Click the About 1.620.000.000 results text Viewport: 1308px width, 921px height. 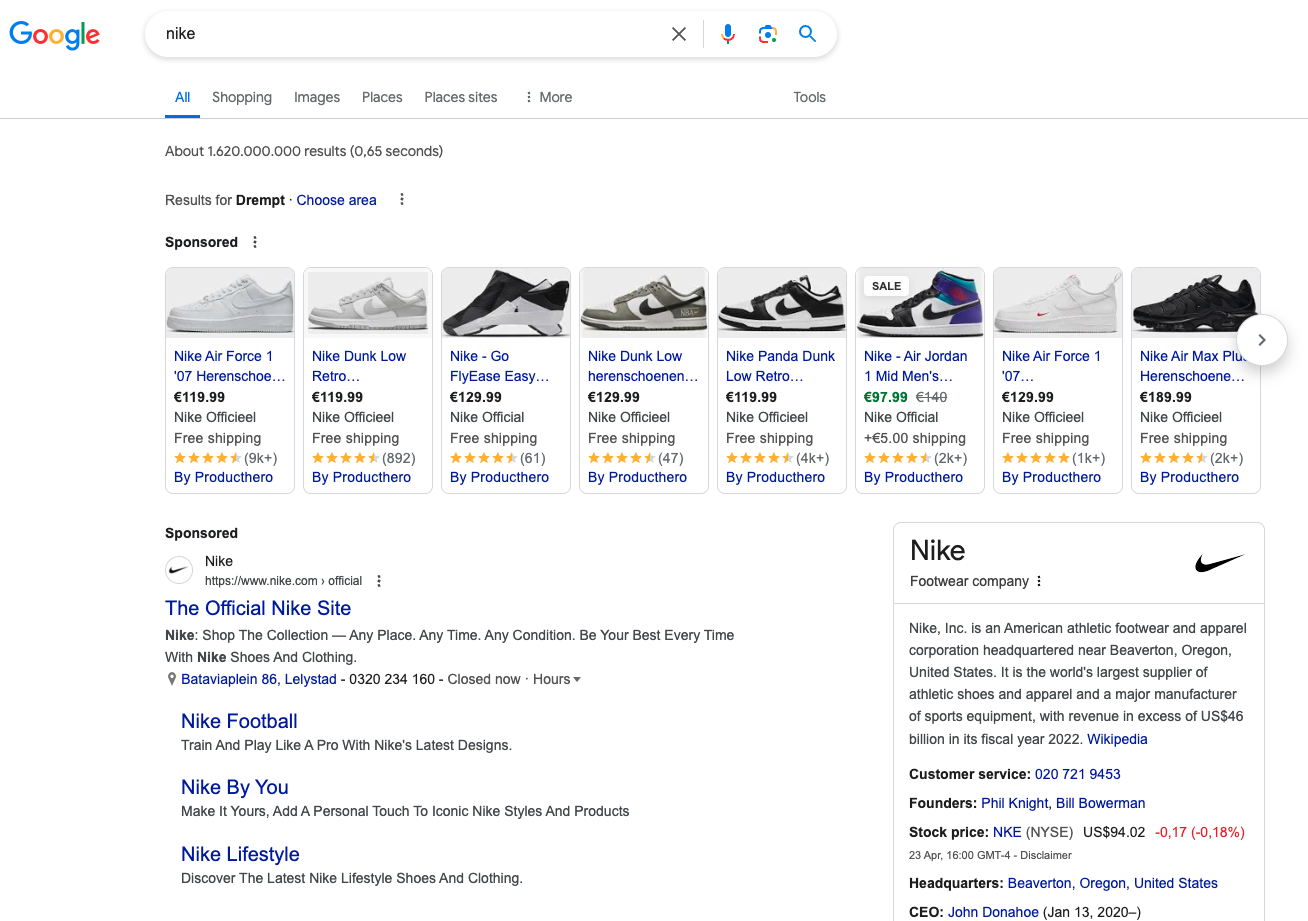coord(304,151)
